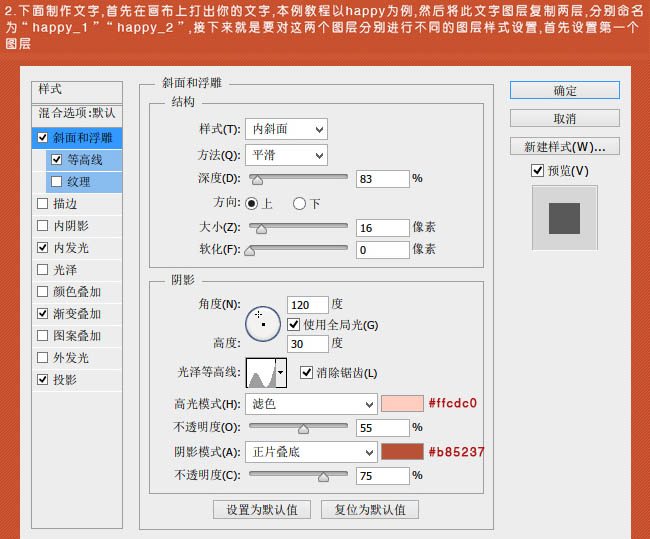Click the 大小 value field 16
Viewport: 650px width, 539px height.
(x=383, y=228)
